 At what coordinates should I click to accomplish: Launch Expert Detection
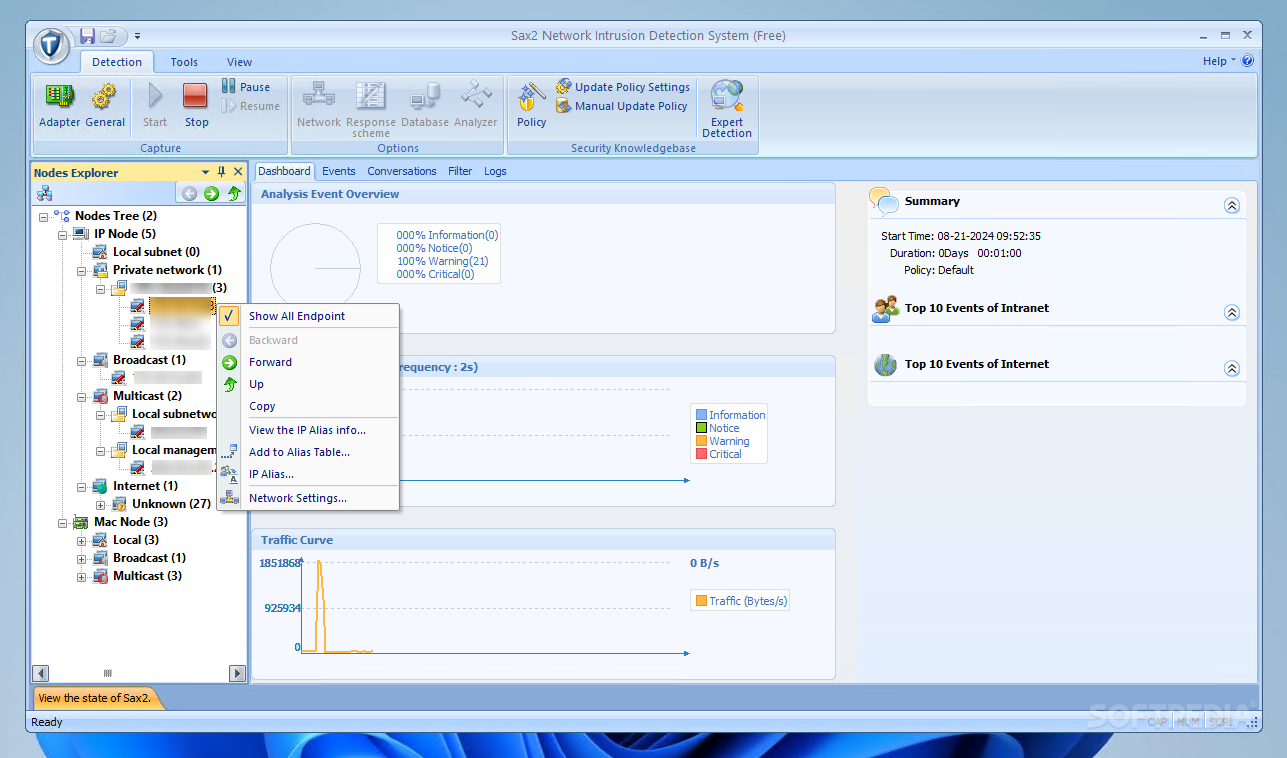coord(727,109)
